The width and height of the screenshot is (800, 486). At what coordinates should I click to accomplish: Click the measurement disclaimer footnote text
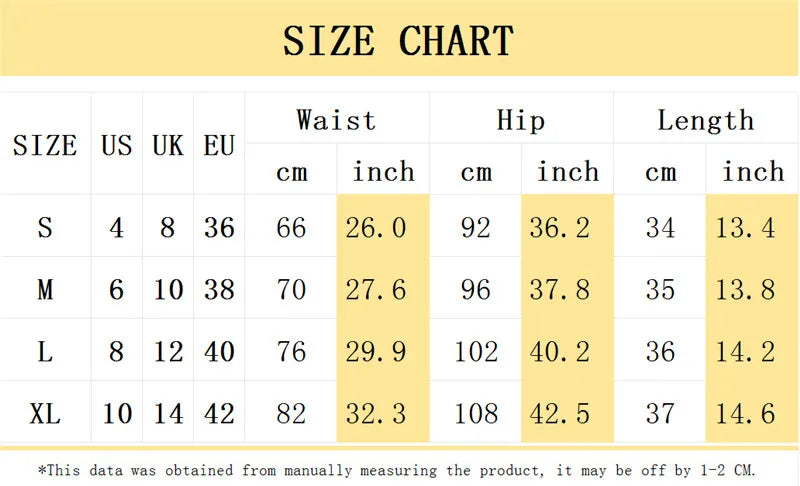396,470
